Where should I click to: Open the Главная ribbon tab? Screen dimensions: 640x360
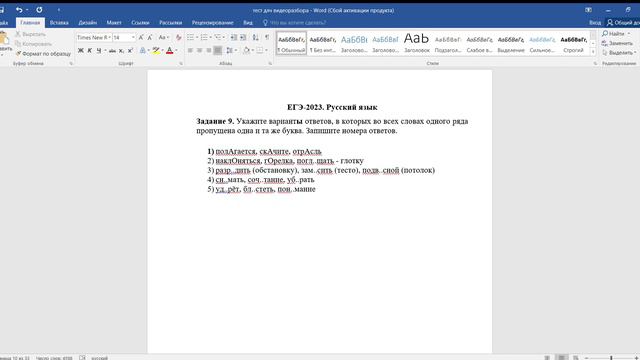(30, 23)
